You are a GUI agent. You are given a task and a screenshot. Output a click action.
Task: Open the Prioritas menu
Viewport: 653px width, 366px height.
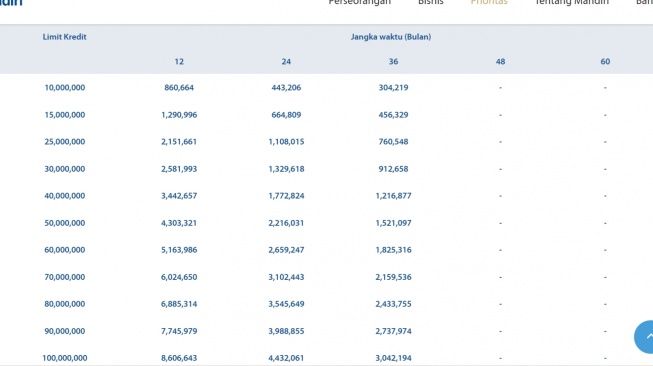coord(489,2)
